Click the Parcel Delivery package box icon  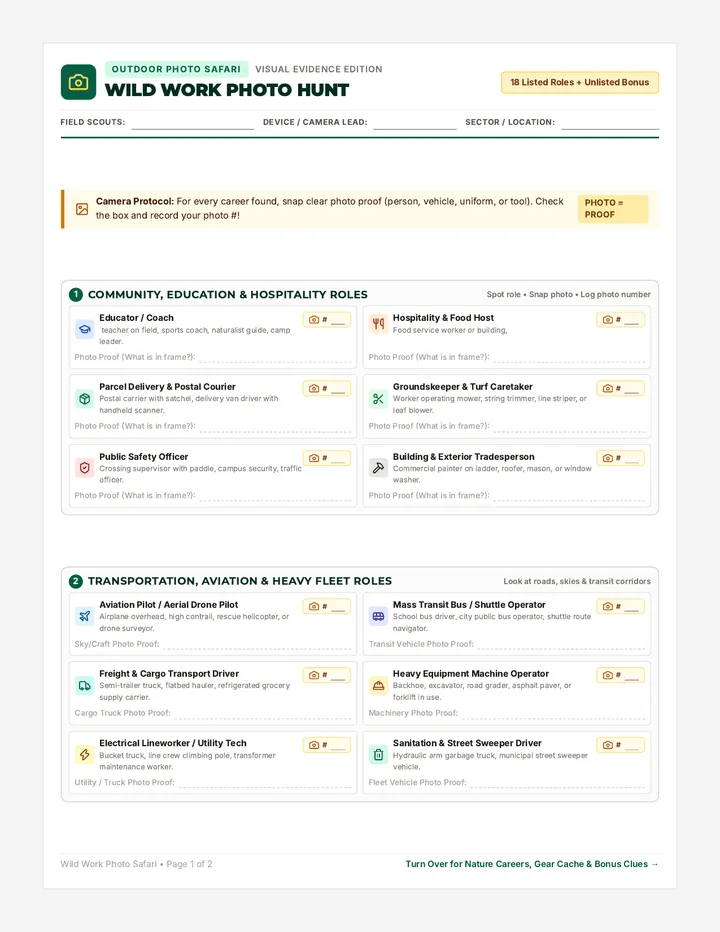(x=84, y=398)
